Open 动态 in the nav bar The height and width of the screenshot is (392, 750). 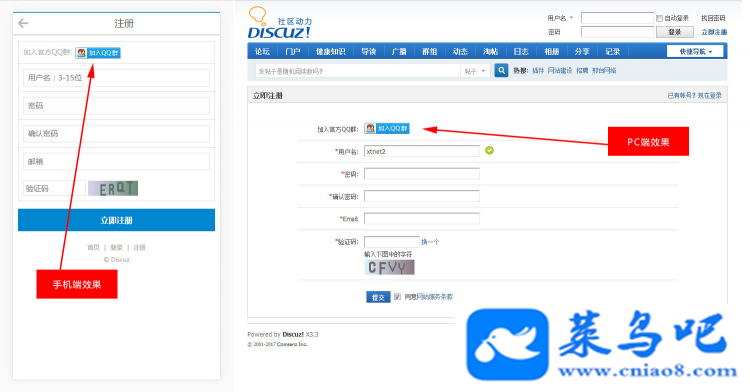460,52
